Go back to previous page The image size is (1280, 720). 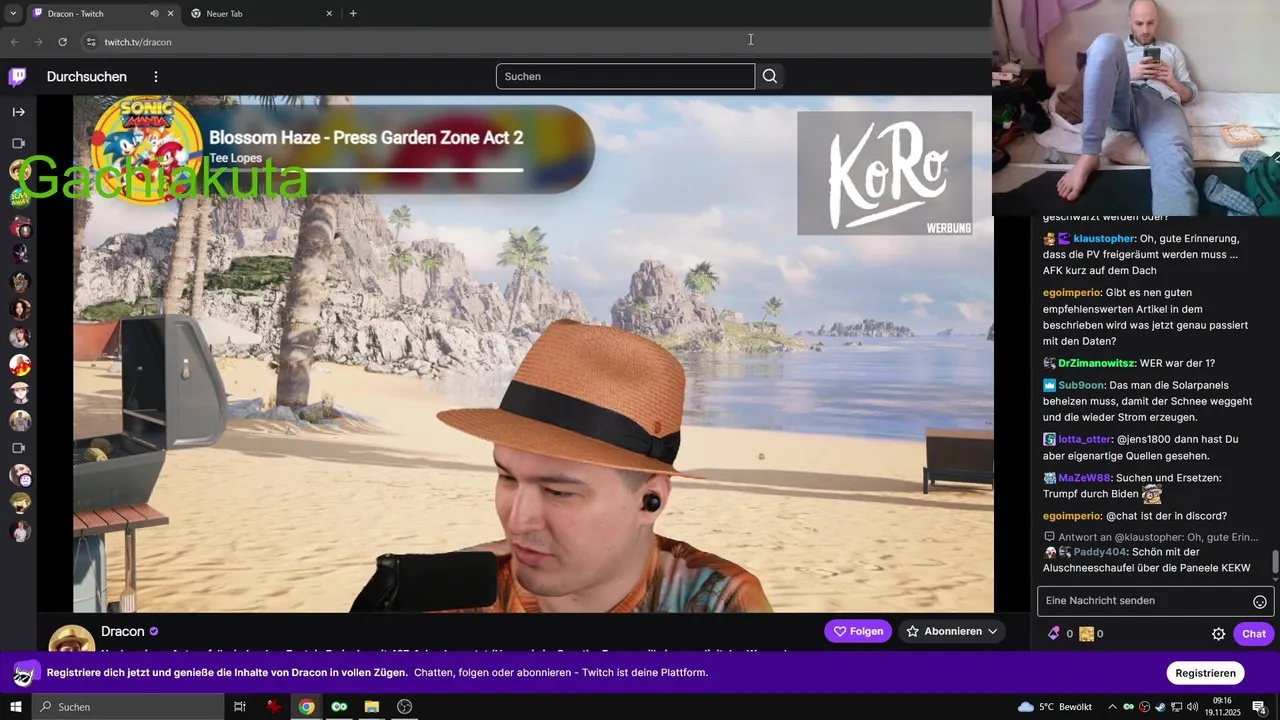[x=14, y=42]
